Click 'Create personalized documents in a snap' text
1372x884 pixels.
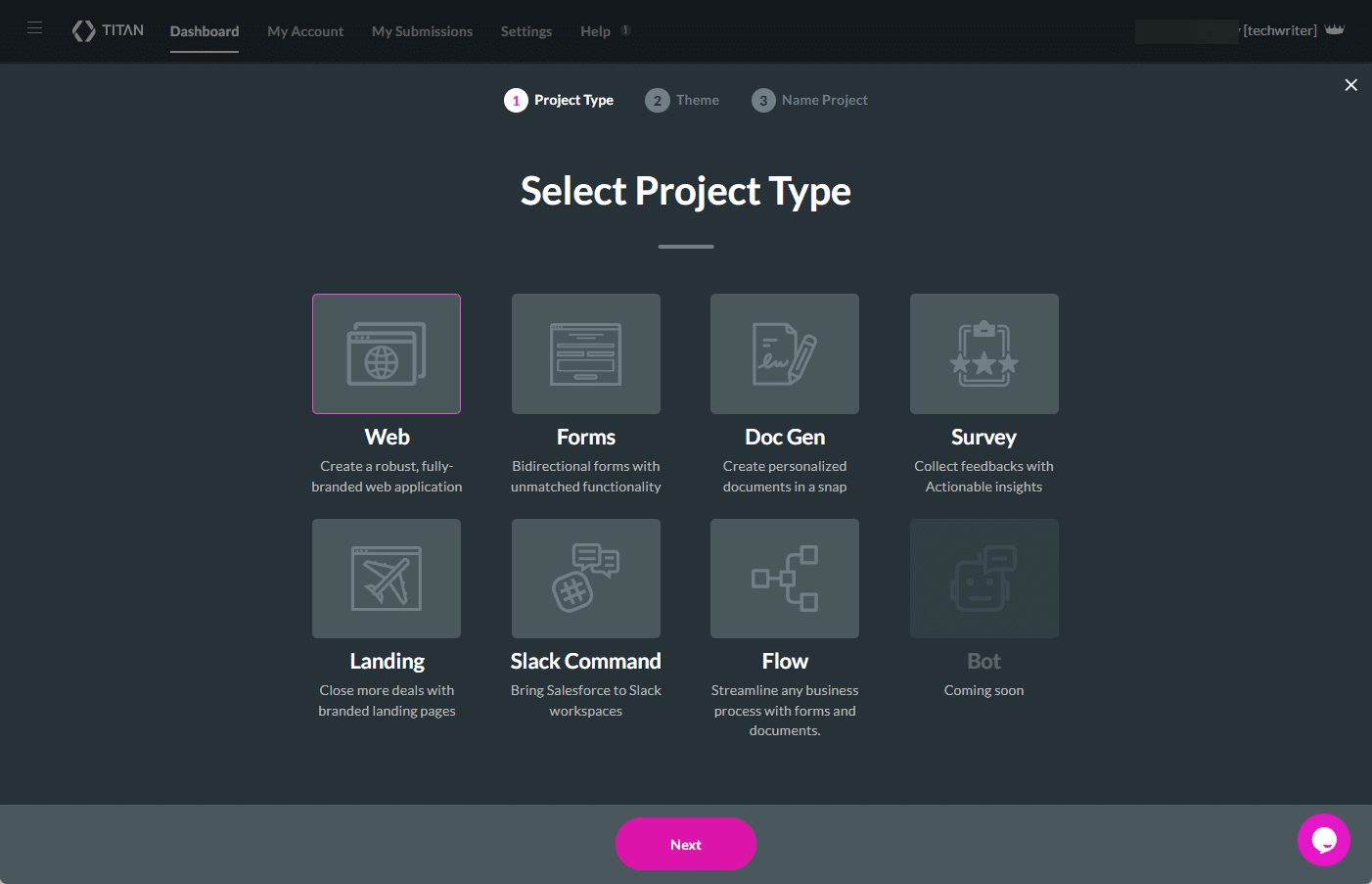(785, 477)
